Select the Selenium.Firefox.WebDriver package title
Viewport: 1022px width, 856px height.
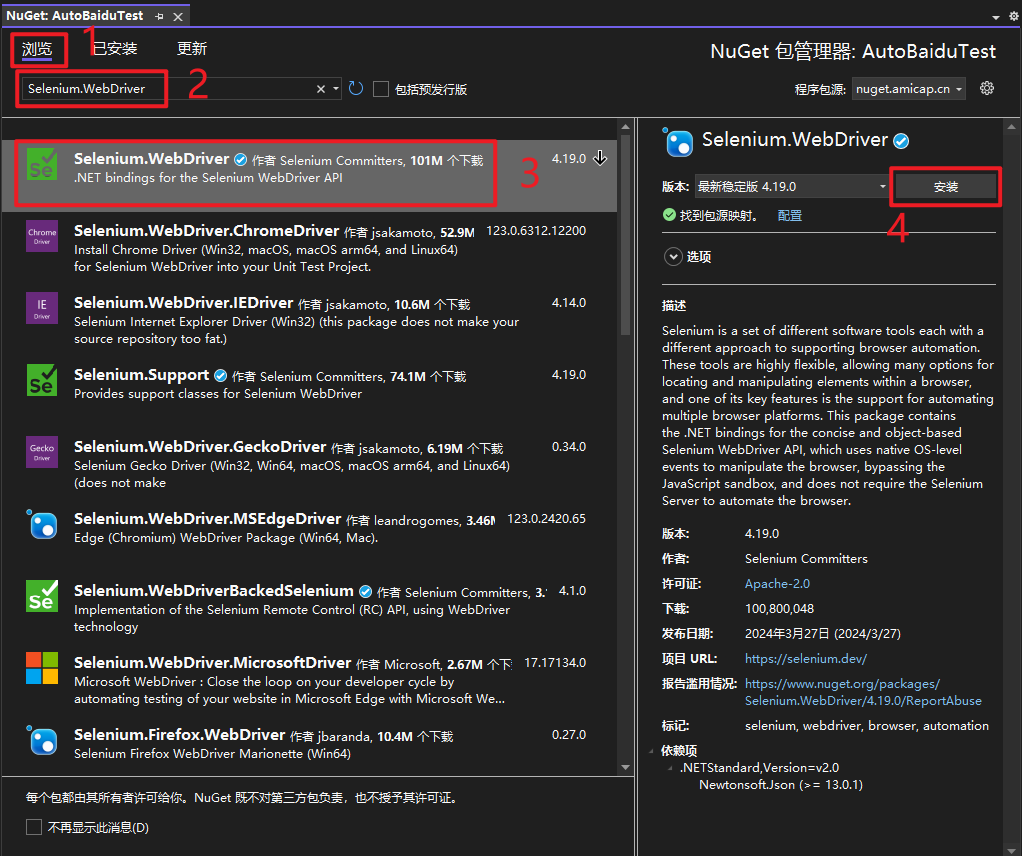tap(180, 735)
